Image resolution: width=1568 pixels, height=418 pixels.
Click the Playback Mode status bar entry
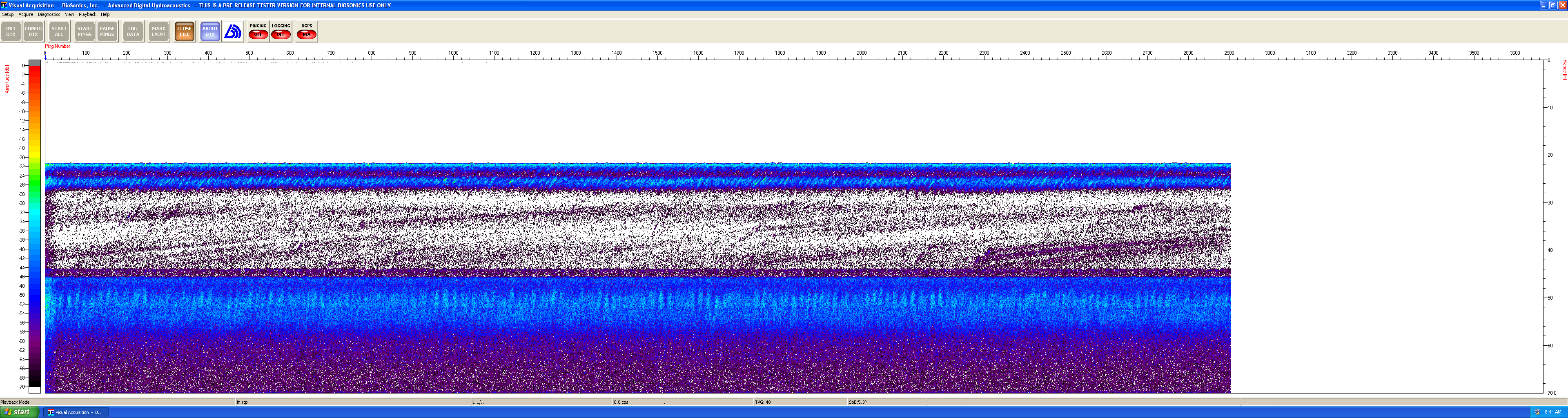point(15,402)
